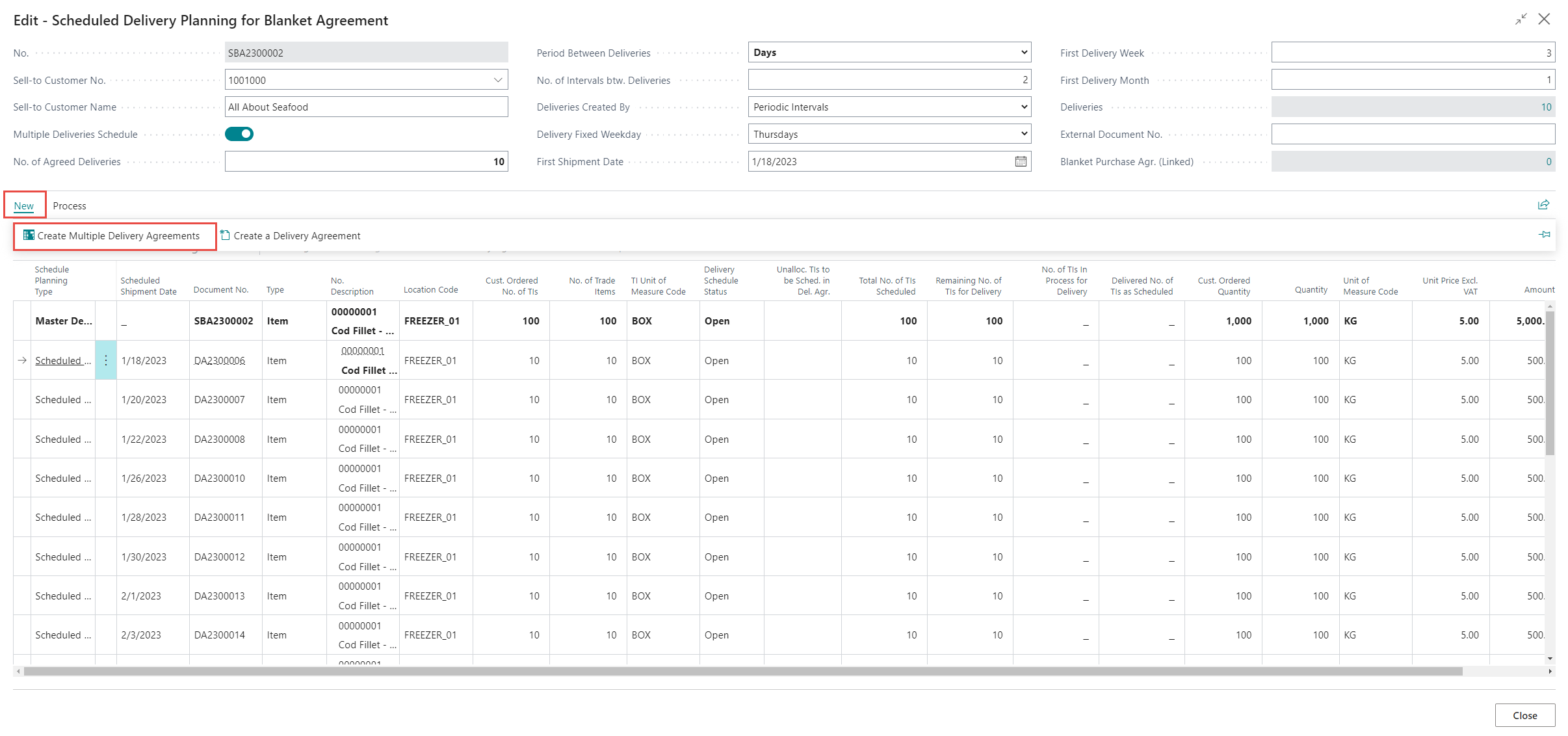Image resolution: width=1568 pixels, height=736 pixels.
Task: Click the Create a Delivery Agreement icon
Action: (225, 235)
